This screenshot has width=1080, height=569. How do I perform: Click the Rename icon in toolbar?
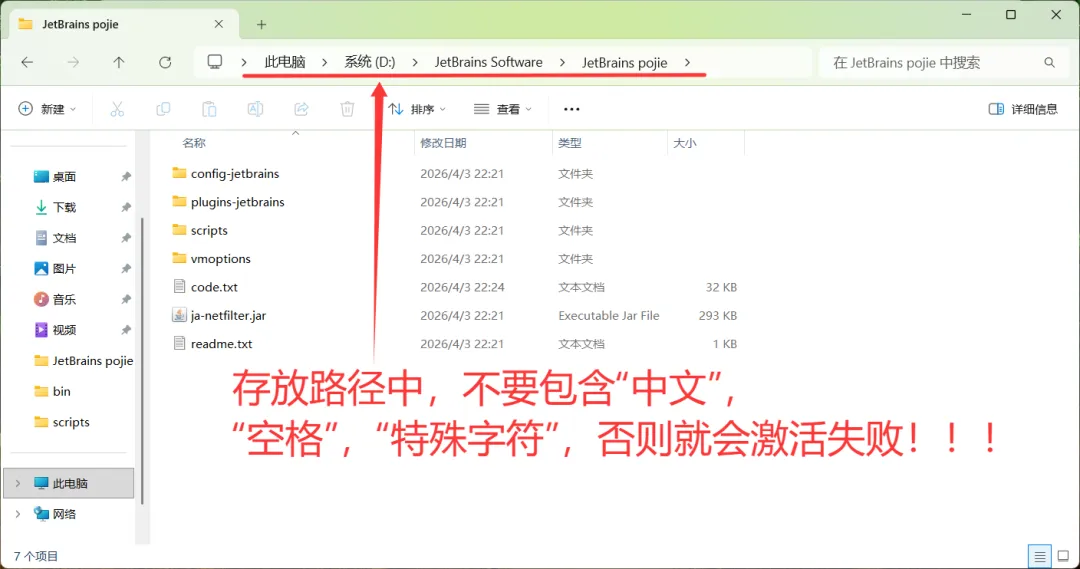click(x=255, y=109)
